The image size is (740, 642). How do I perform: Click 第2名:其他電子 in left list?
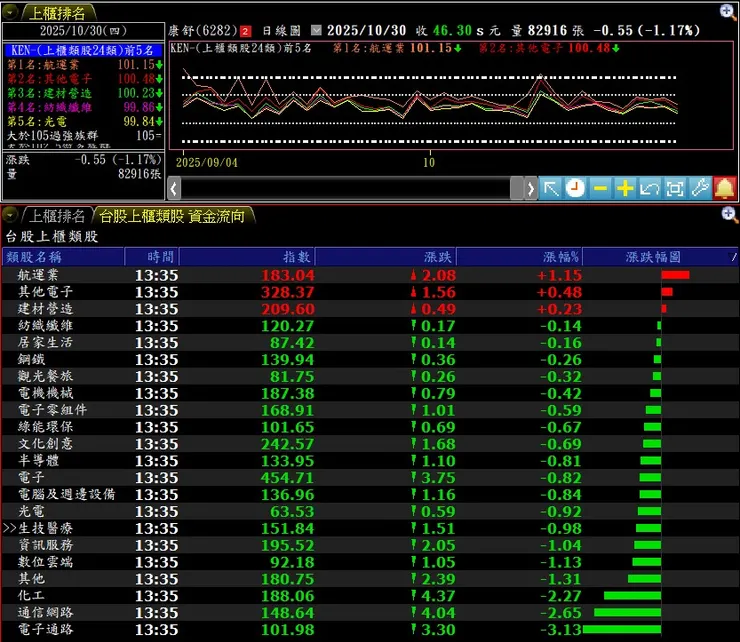pyautogui.click(x=84, y=79)
